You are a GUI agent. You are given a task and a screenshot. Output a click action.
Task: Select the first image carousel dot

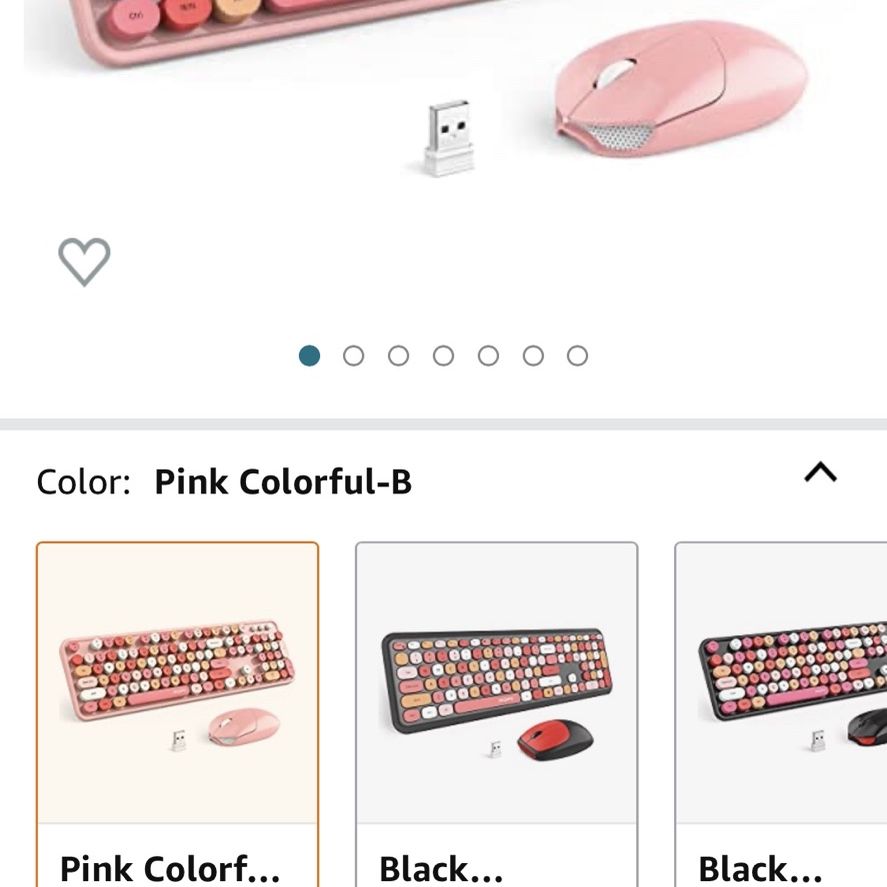tap(309, 356)
